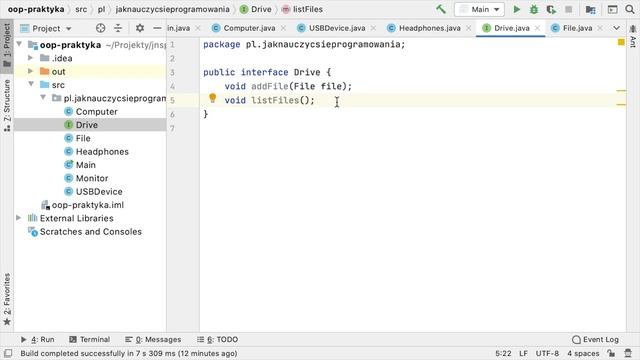This screenshot has width=640, height=360.
Task: Open the Event Log
Action: pyautogui.click(x=596, y=339)
